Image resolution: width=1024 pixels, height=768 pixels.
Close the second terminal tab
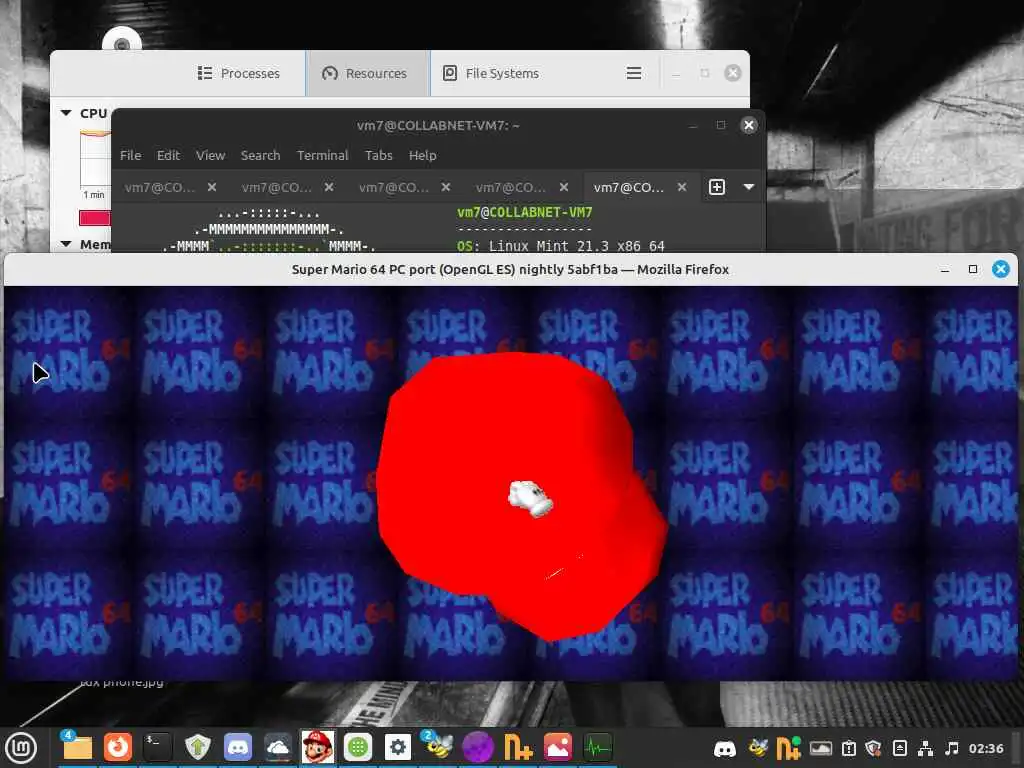329,187
